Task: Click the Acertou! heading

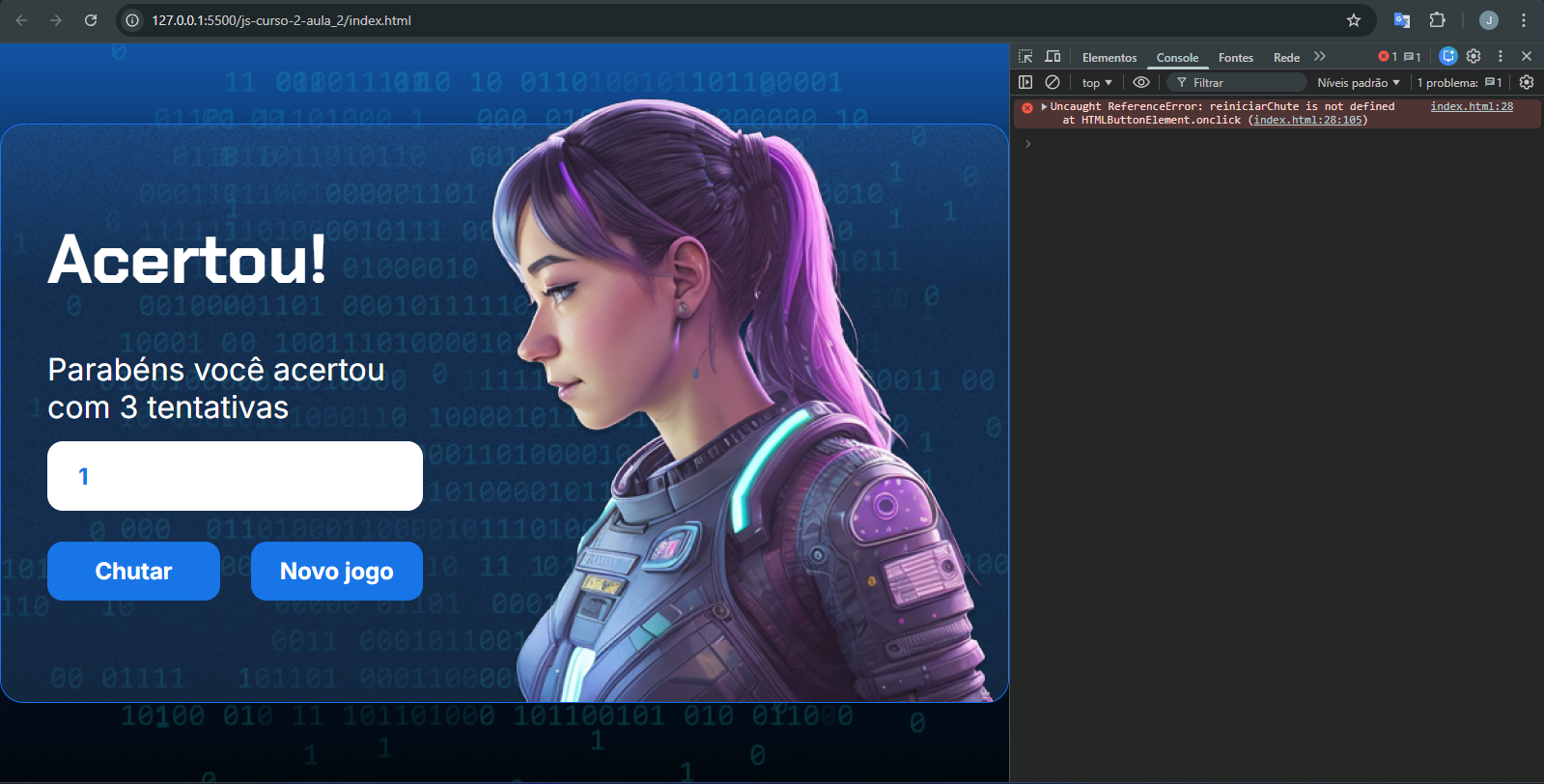Action: click(x=187, y=259)
